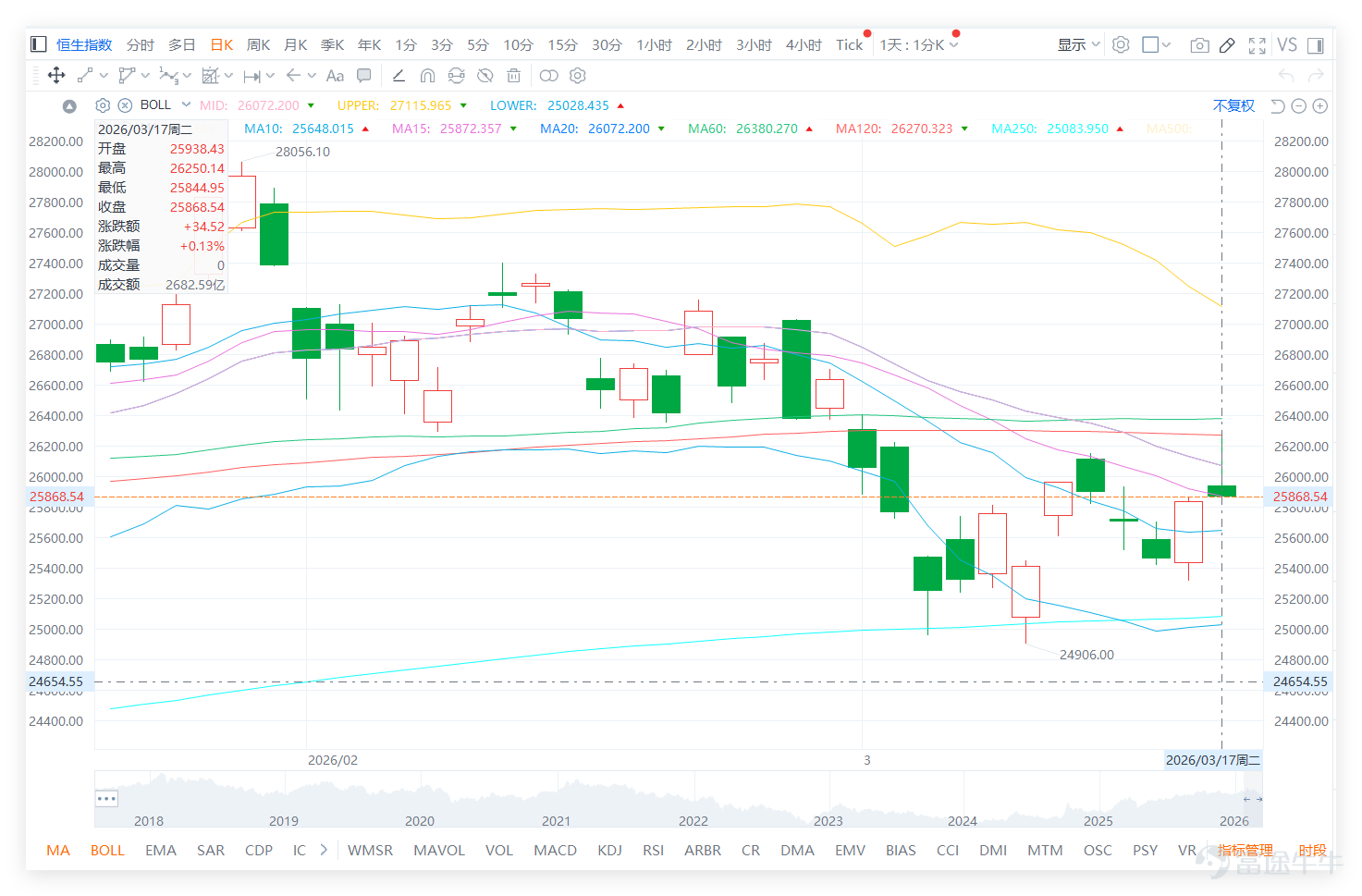Hide all drawings with eye-slash icon
Viewport: 1362px width, 896px height.
[485, 76]
